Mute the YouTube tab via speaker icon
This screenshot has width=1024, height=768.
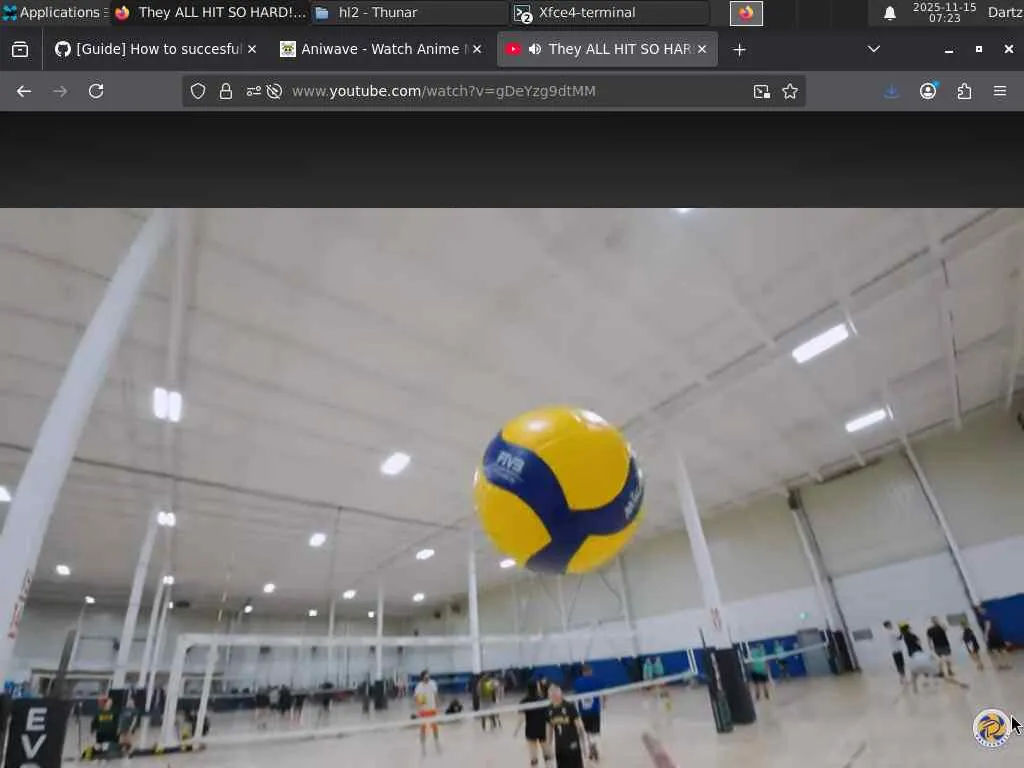(x=535, y=49)
